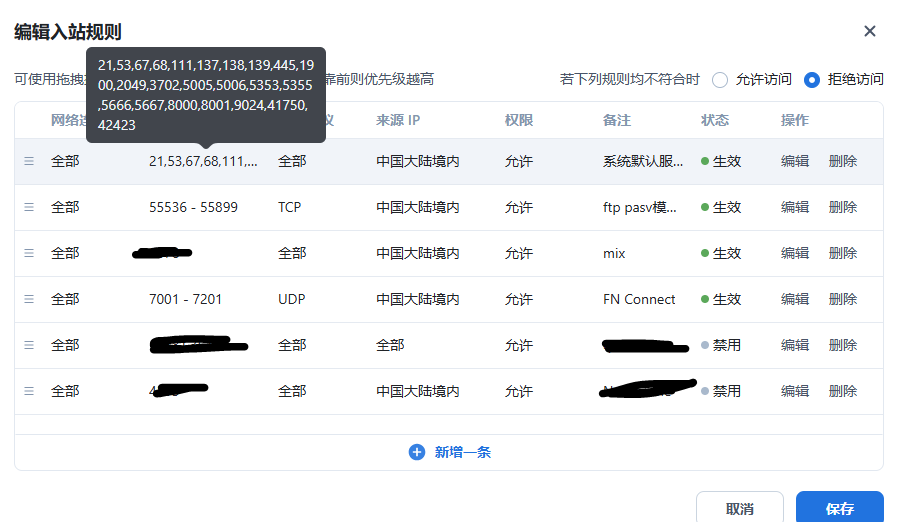Click the 操作 column header
903x522 pixels.
coord(795,120)
